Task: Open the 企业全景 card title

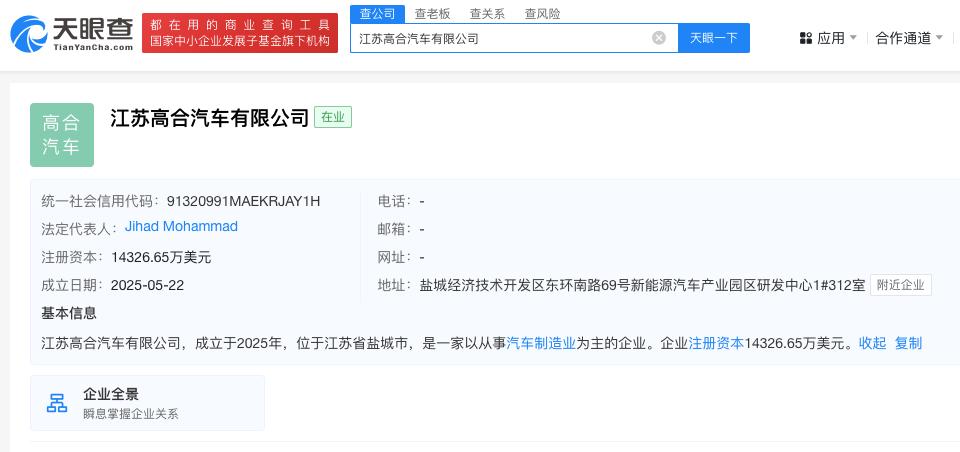Action: click(111, 394)
